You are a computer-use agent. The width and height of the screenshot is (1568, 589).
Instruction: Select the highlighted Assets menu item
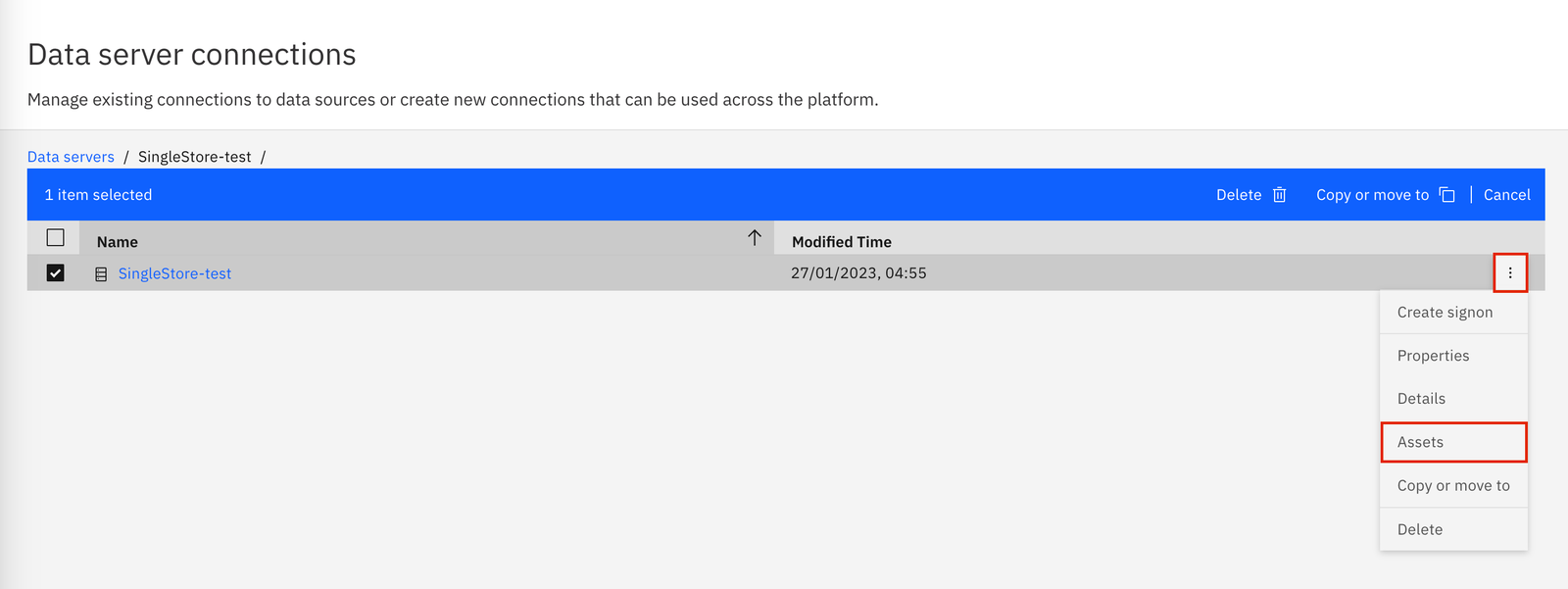coord(1420,442)
